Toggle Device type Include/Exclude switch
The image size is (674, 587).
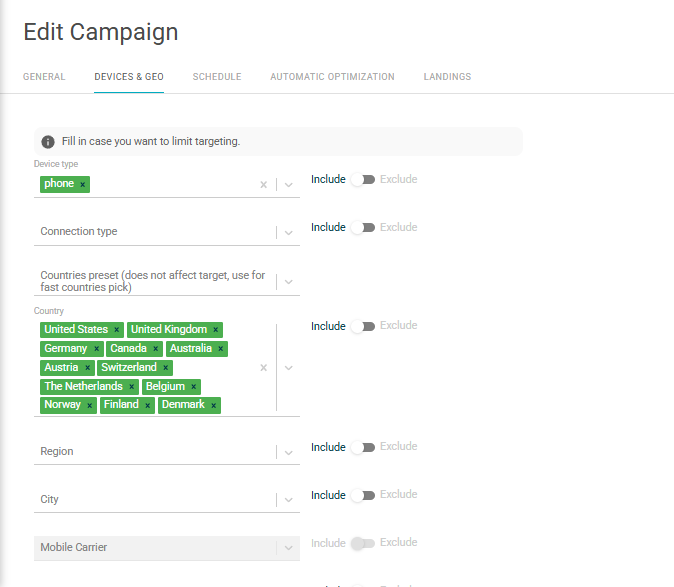(362, 180)
